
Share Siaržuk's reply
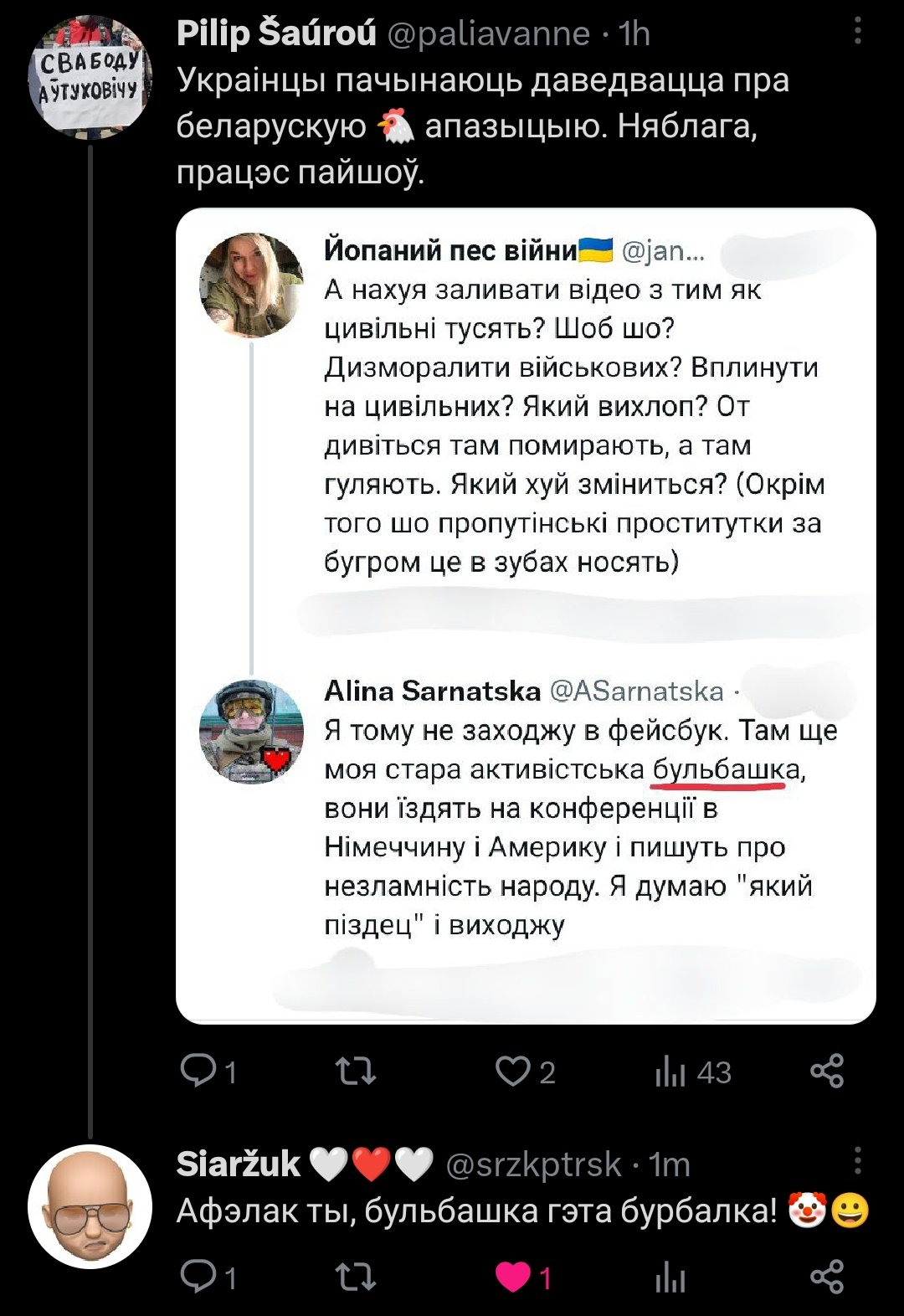tap(827, 1277)
